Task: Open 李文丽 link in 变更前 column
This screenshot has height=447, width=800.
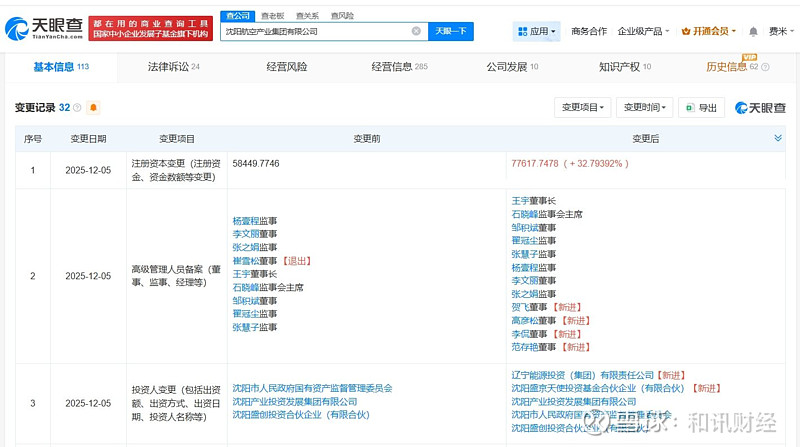Action: [x=246, y=234]
